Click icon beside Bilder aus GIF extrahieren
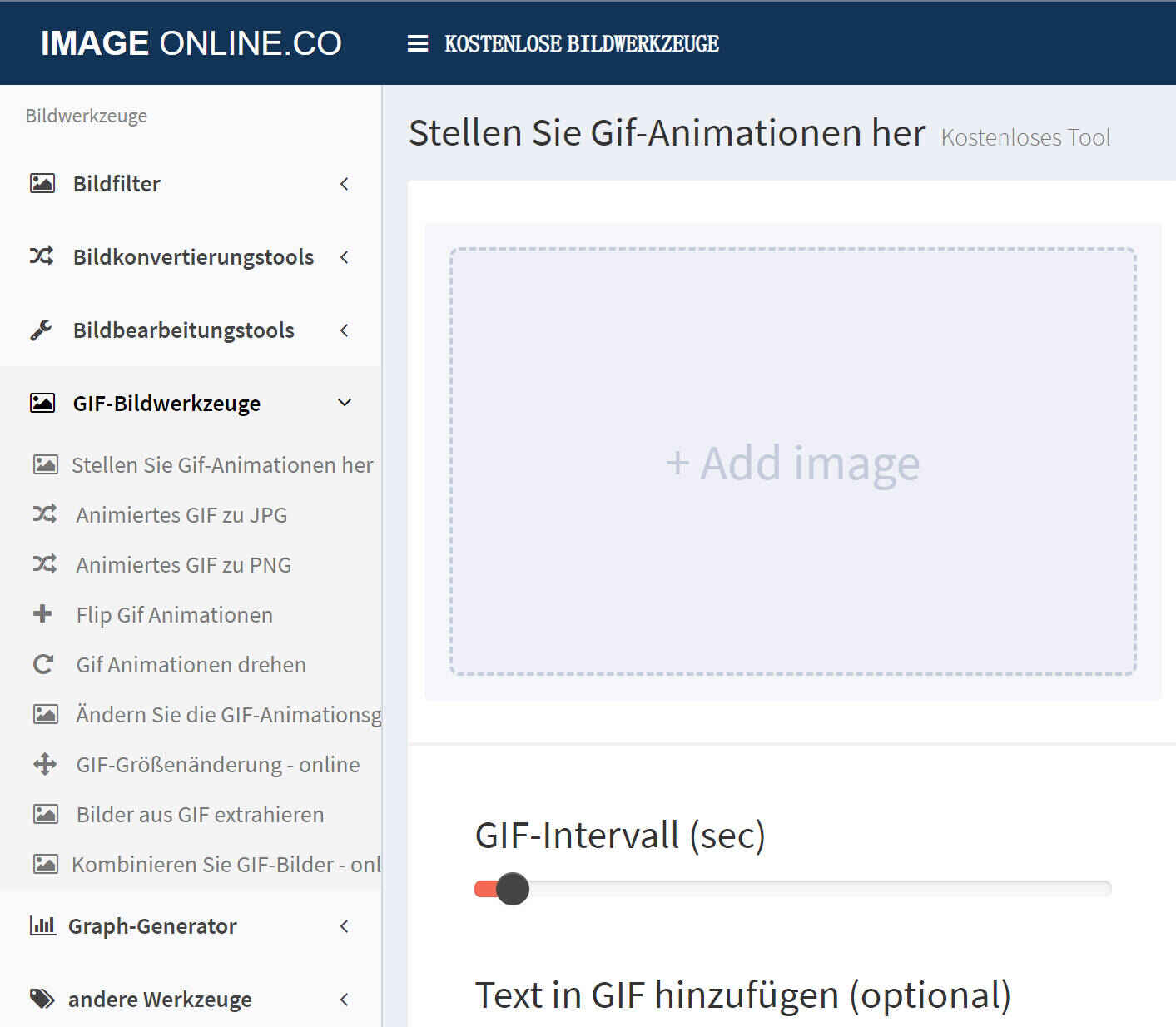 46,814
